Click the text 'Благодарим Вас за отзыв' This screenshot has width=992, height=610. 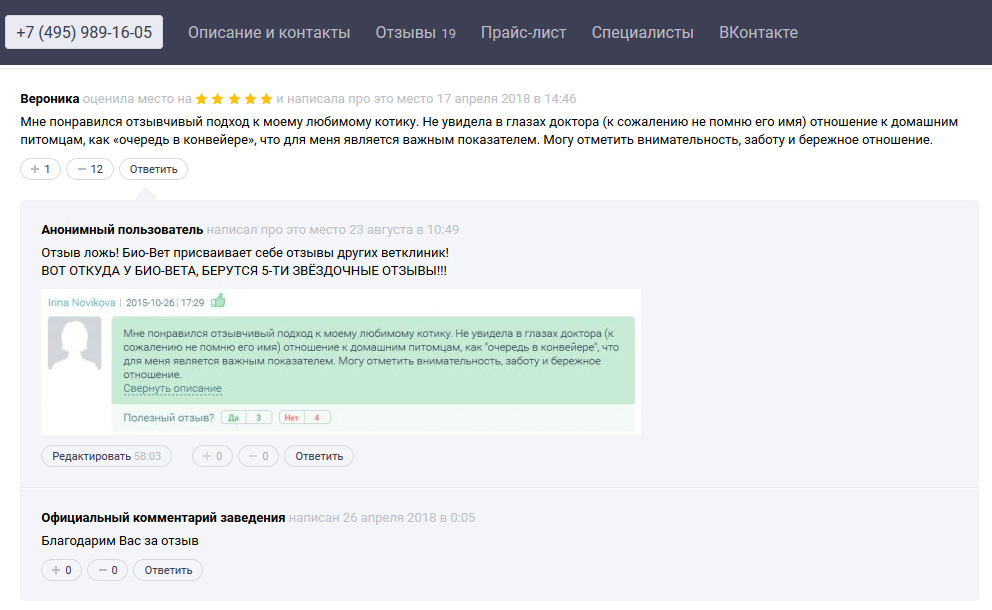(x=120, y=541)
